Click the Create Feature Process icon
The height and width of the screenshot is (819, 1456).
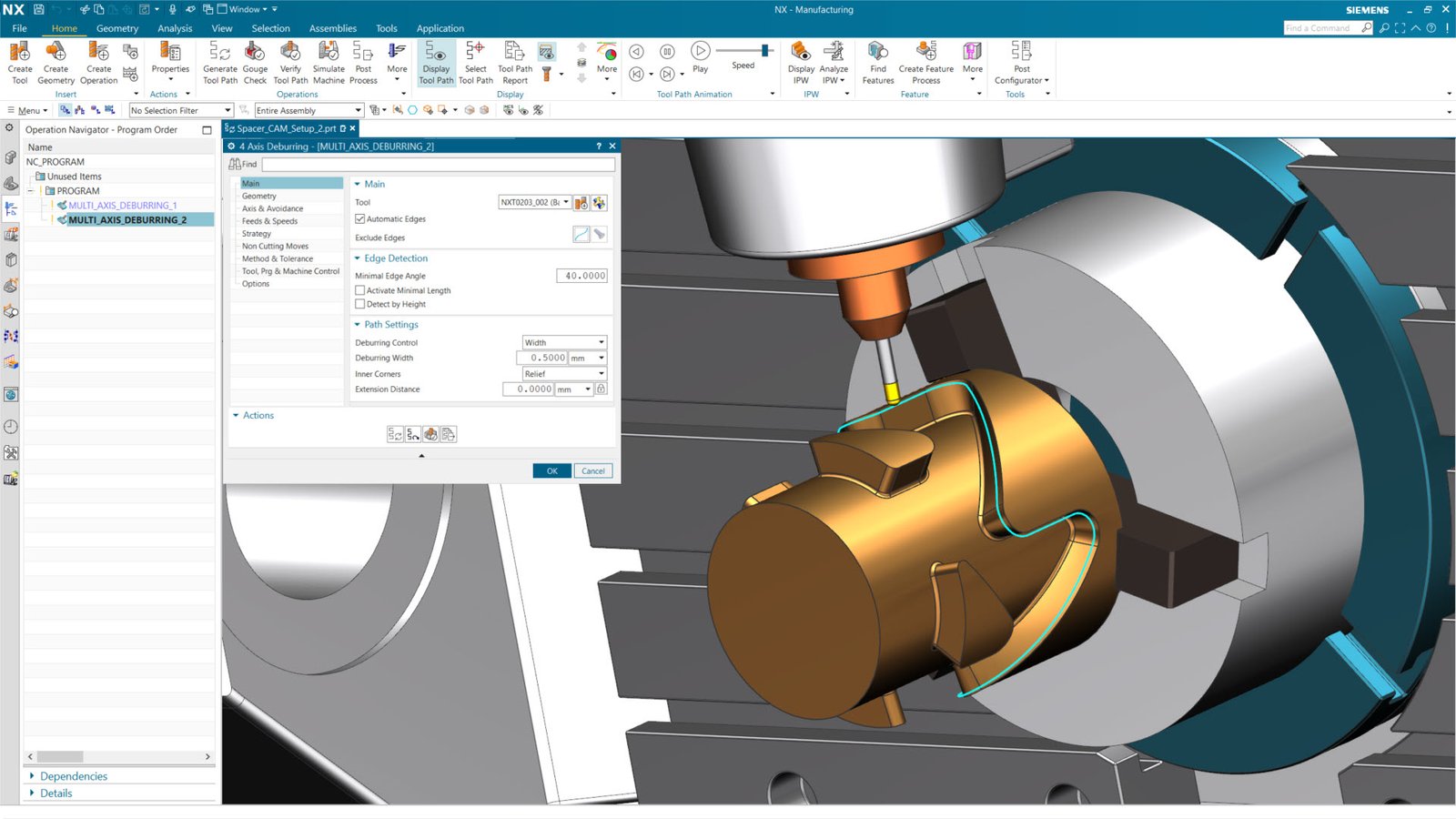925,62
